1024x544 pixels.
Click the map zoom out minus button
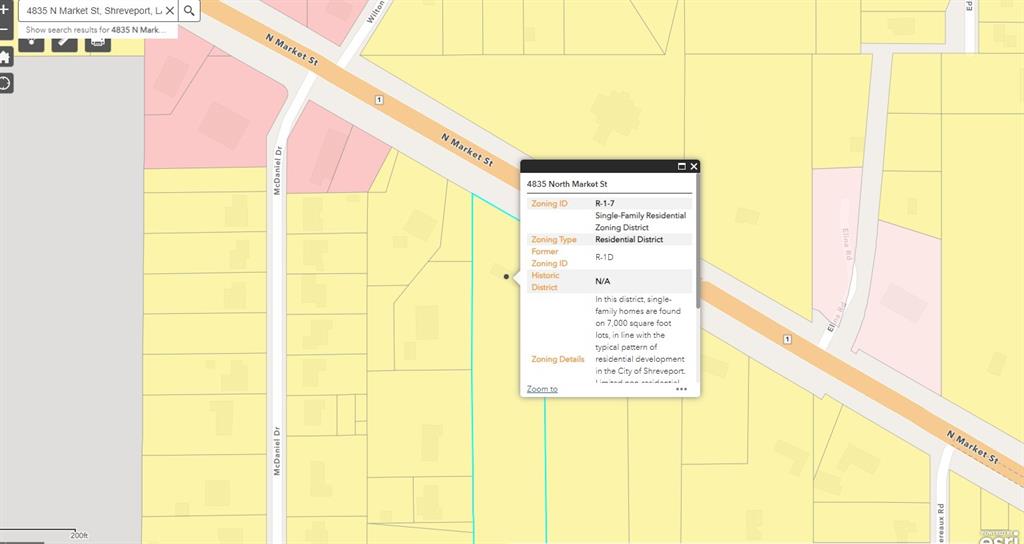5,31
